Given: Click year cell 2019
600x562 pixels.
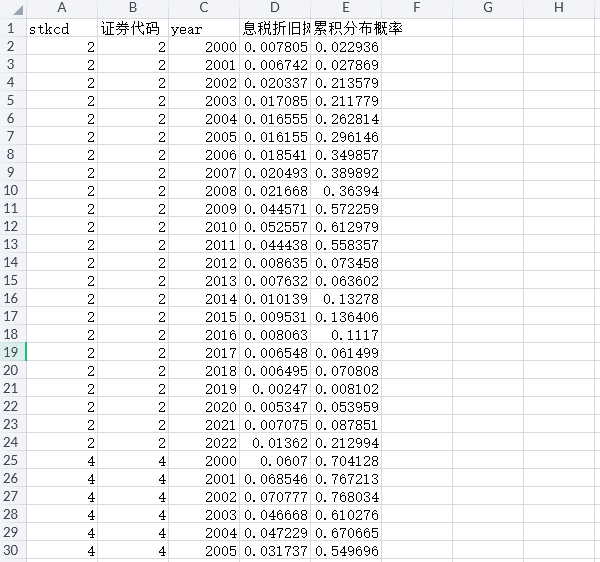Looking at the screenshot, I should (x=204, y=389).
